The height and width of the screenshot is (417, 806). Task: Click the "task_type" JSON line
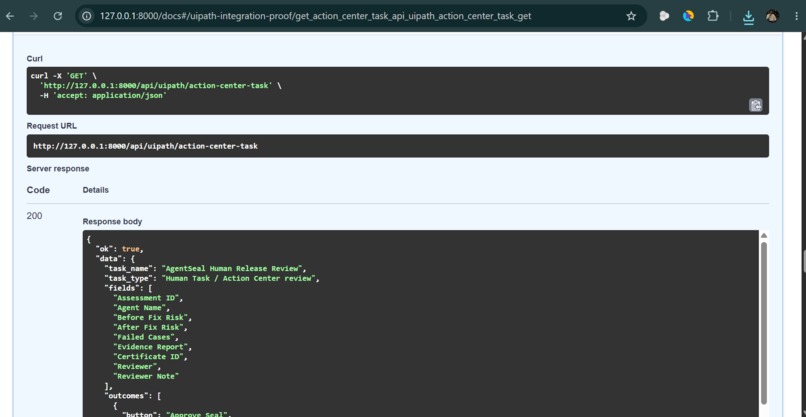(212, 278)
